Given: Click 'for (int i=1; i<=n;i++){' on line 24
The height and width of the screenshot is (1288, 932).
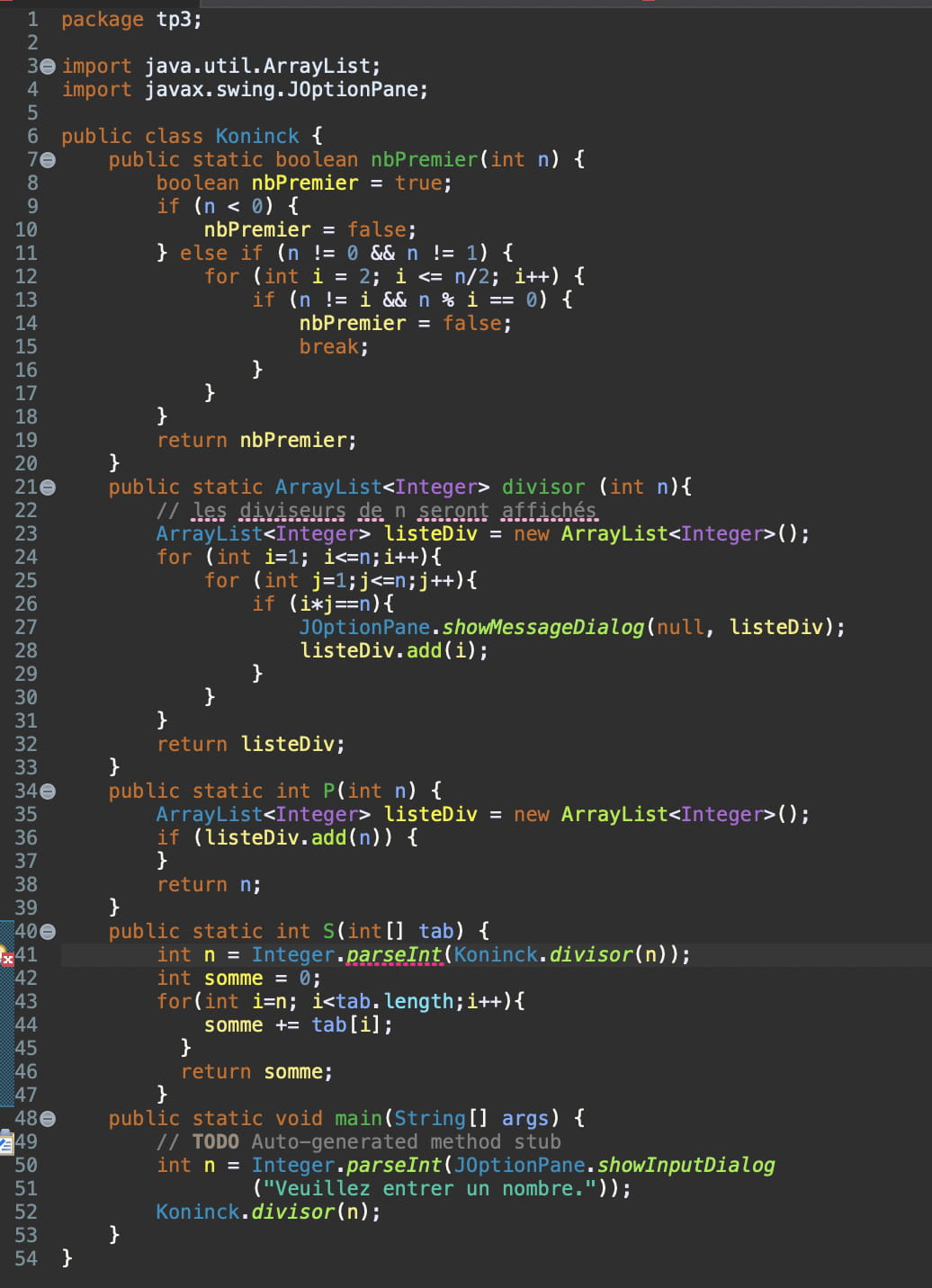Looking at the screenshot, I should coord(299,558).
